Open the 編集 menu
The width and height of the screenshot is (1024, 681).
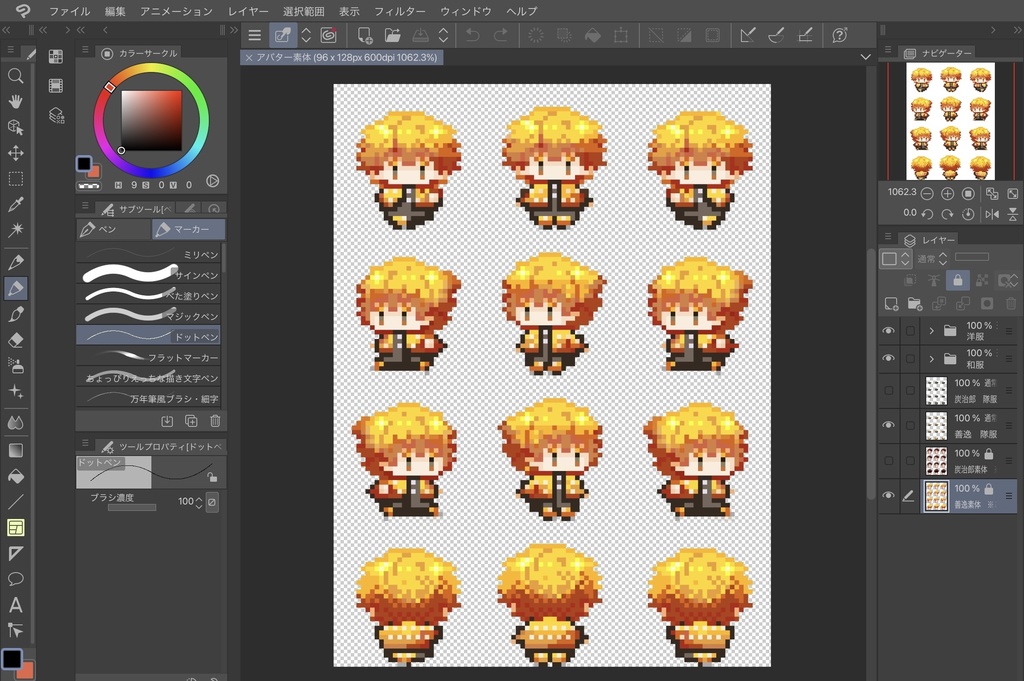pyautogui.click(x=115, y=11)
